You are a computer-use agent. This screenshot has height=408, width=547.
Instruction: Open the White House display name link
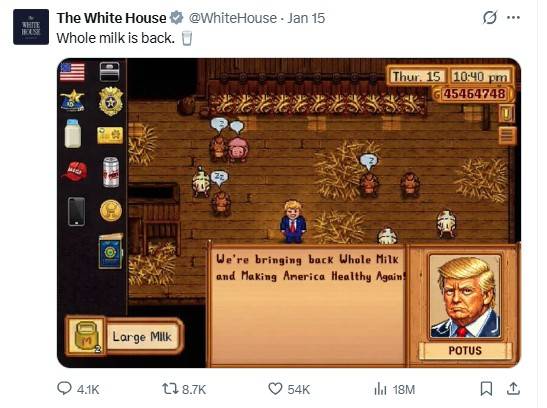[112, 18]
